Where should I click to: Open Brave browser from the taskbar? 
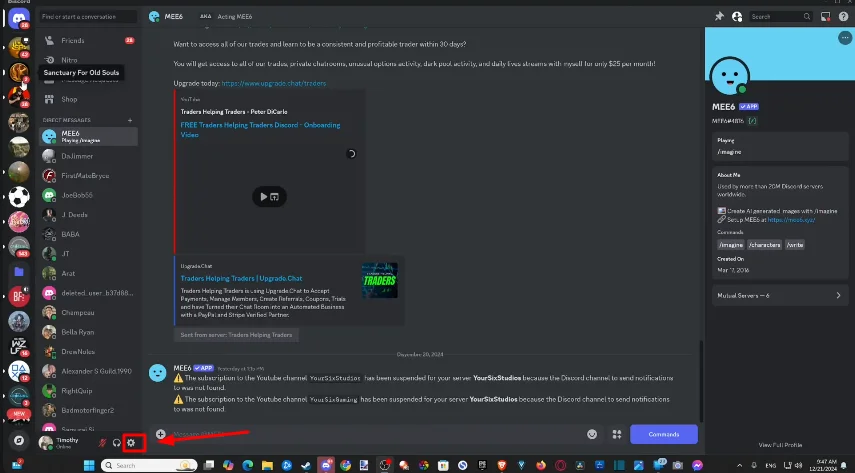502,465
